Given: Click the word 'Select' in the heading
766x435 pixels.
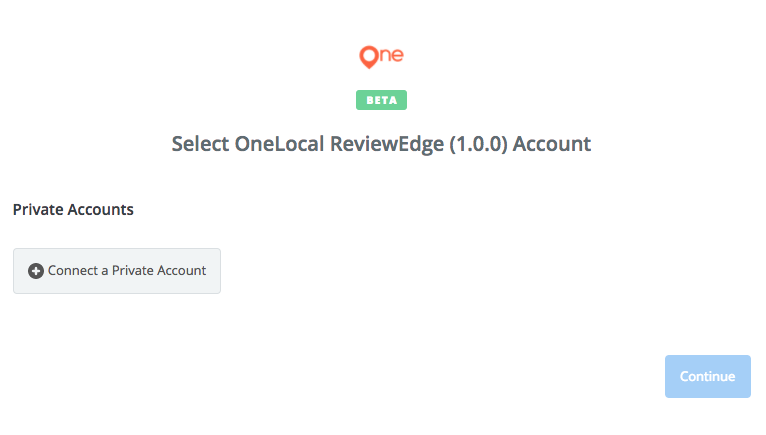Looking at the screenshot, I should tap(200, 144).
